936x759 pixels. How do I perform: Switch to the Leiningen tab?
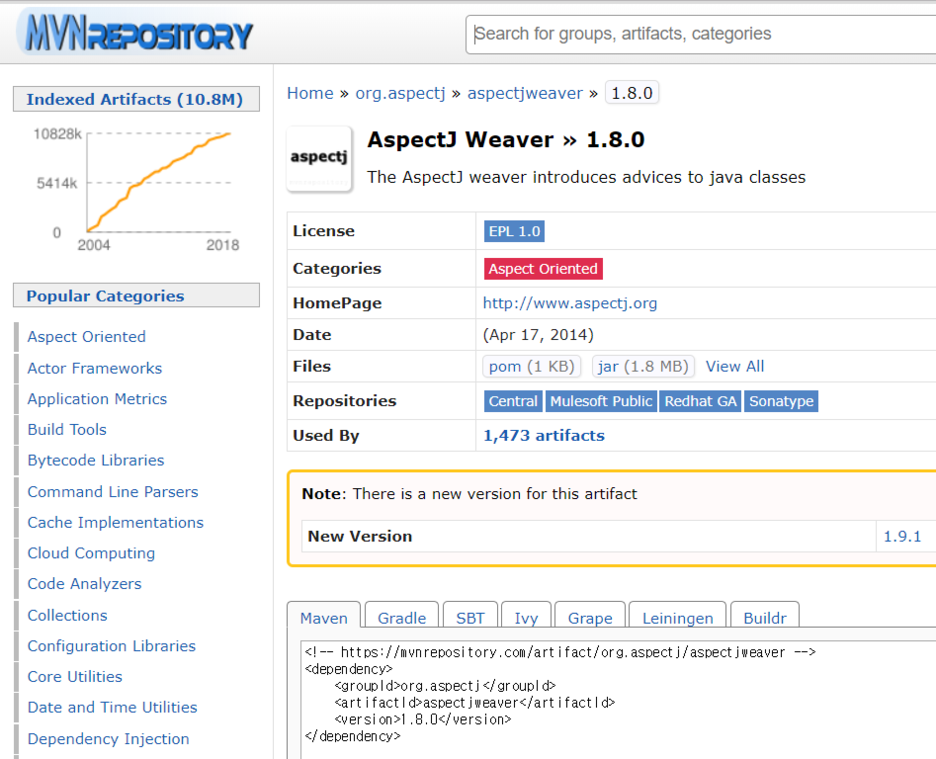678,617
